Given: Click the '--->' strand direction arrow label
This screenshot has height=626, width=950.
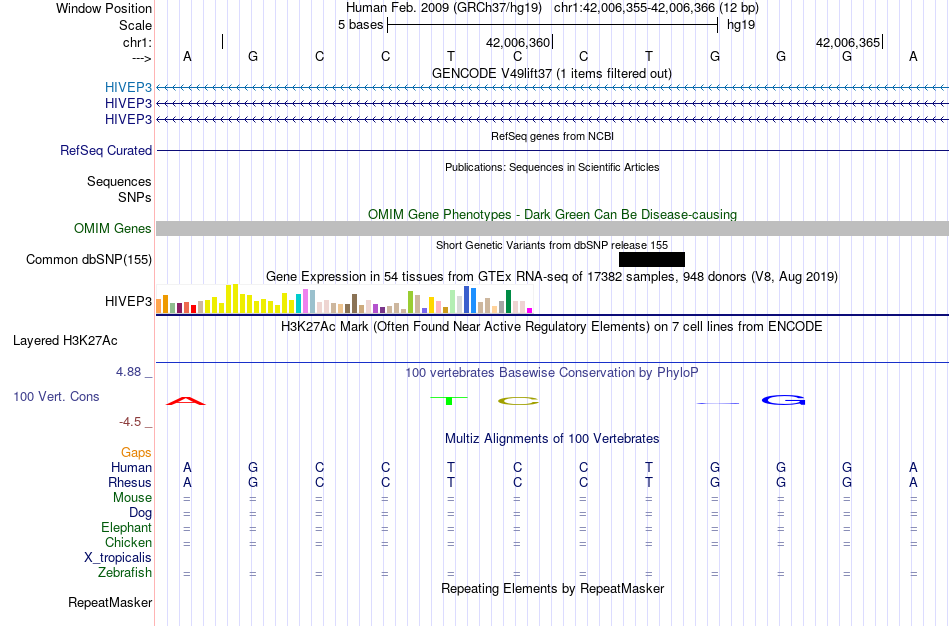Looking at the screenshot, I should click(x=142, y=58).
